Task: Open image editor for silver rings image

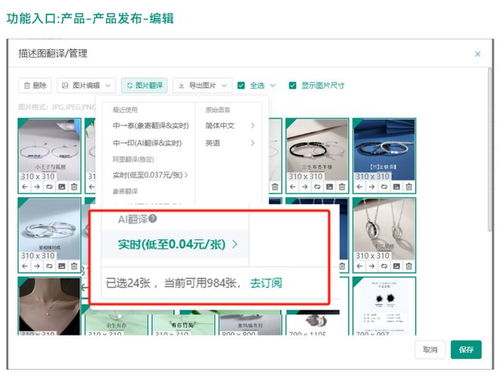Action: pyautogui.click(x=62, y=266)
